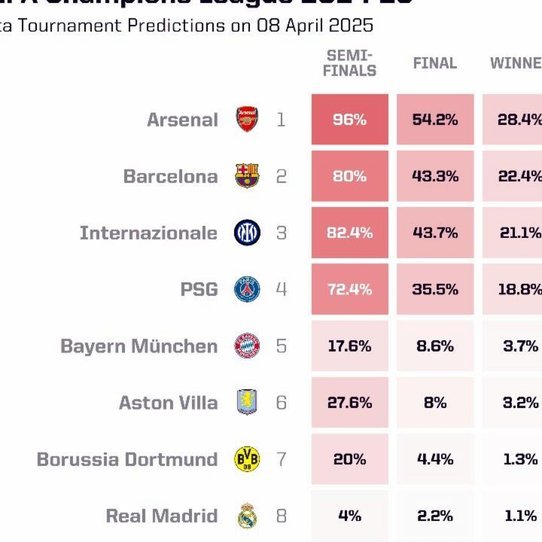Select Barcelona's 43.3% final cell

click(435, 176)
